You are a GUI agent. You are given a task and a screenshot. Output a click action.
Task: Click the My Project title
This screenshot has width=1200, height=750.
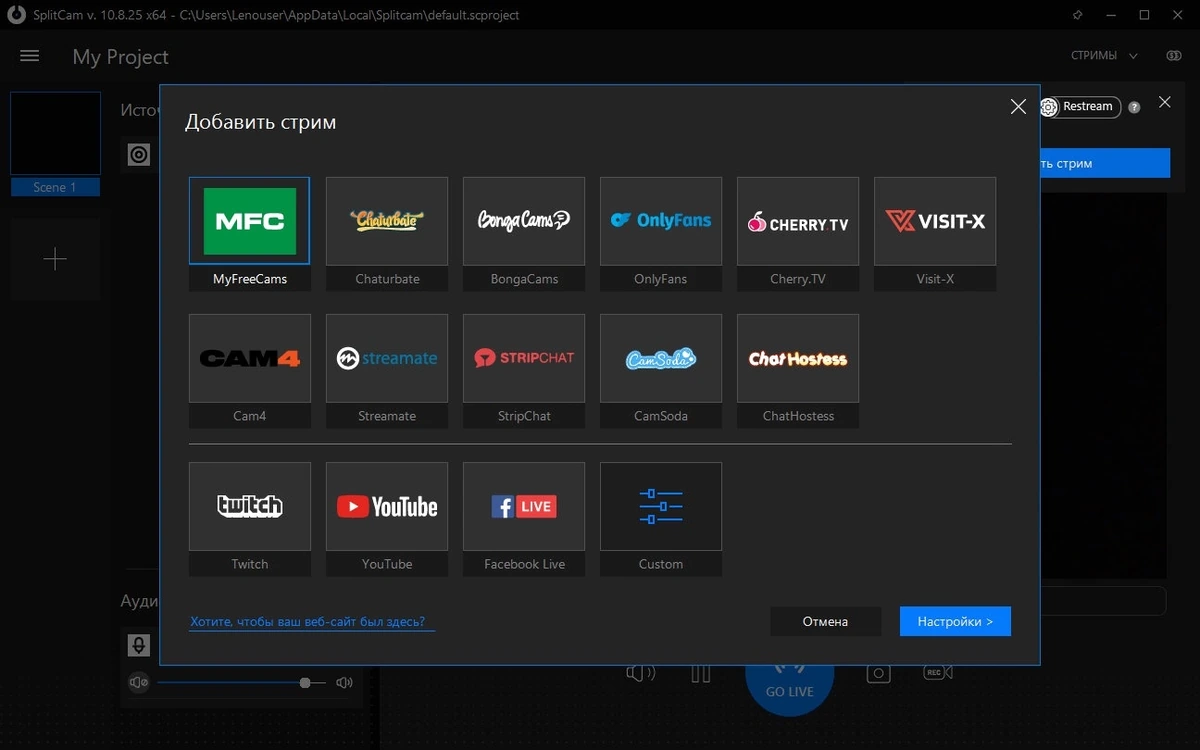coord(121,57)
